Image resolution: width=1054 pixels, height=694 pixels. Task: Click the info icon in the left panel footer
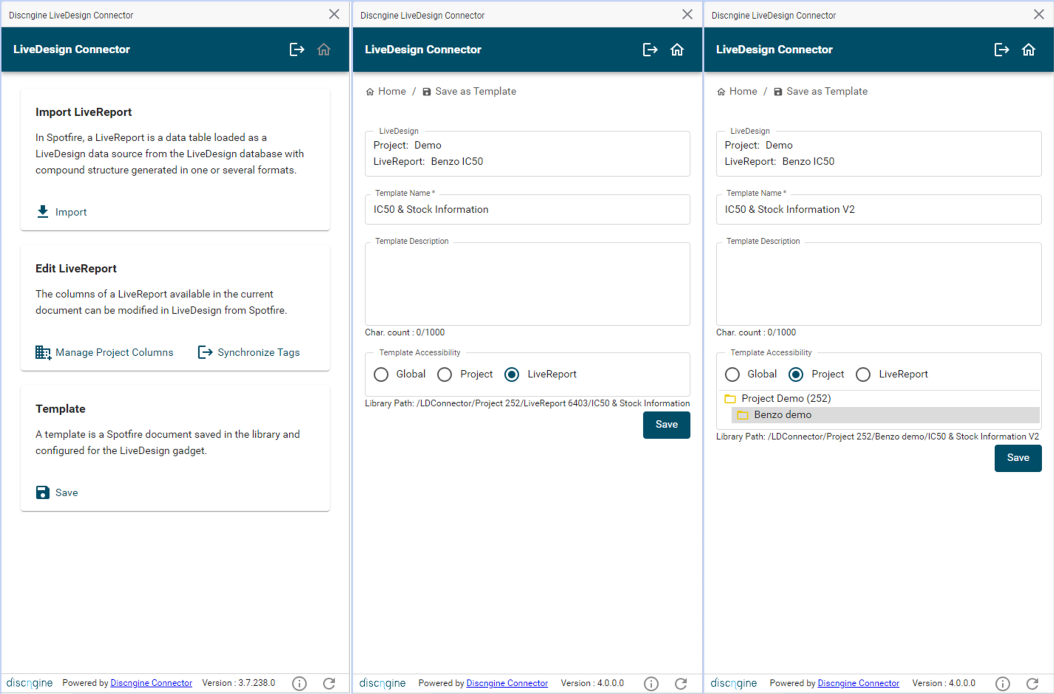300,683
